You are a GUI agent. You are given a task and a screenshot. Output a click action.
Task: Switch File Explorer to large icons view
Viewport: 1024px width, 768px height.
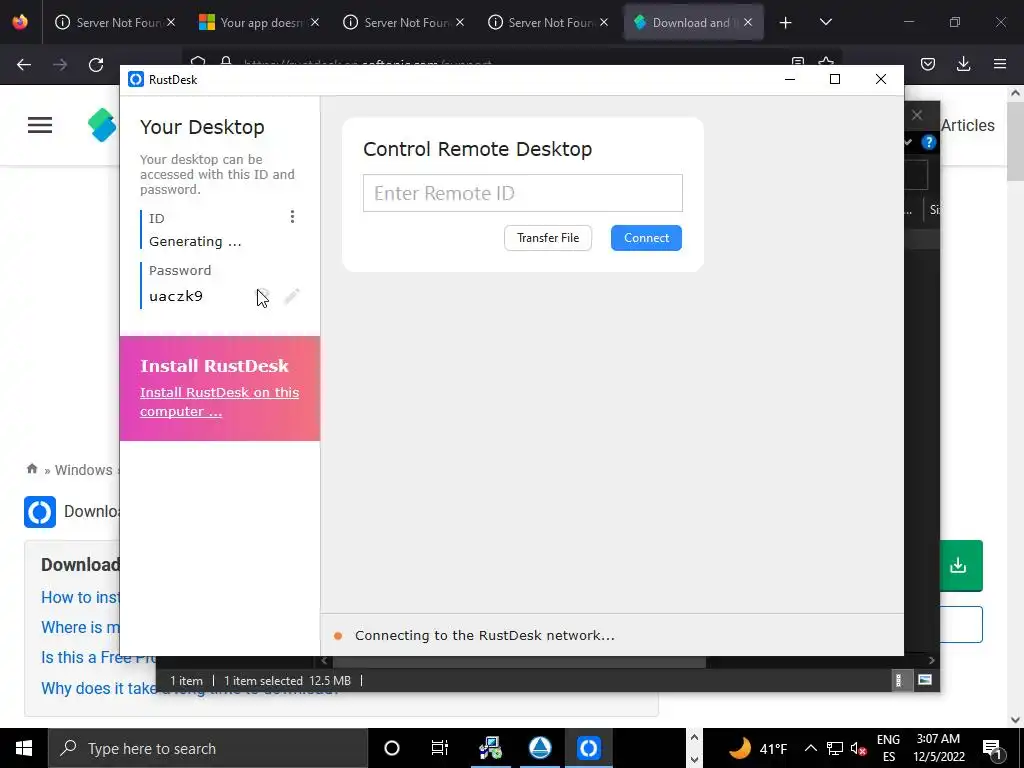pyautogui.click(x=925, y=680)
